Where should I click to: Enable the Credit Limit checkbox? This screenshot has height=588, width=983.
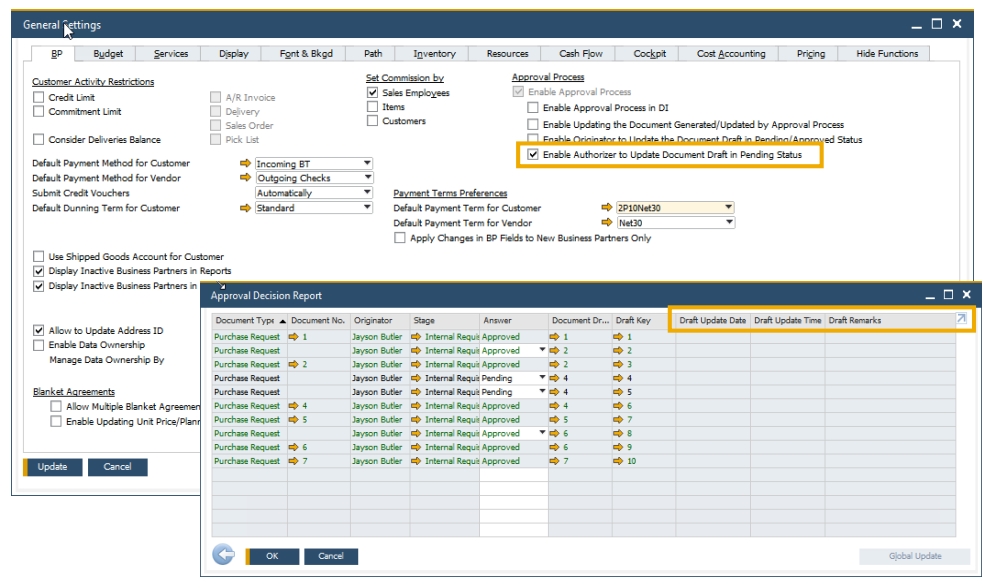(39, 98)
